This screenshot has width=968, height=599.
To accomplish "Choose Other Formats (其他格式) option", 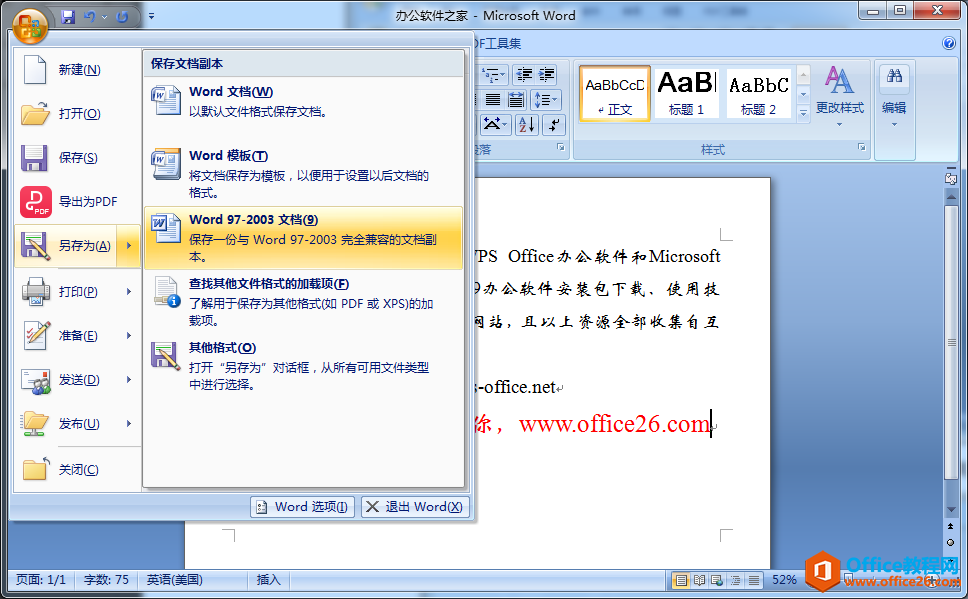I will pyautogui.click(x=303, y=366).
